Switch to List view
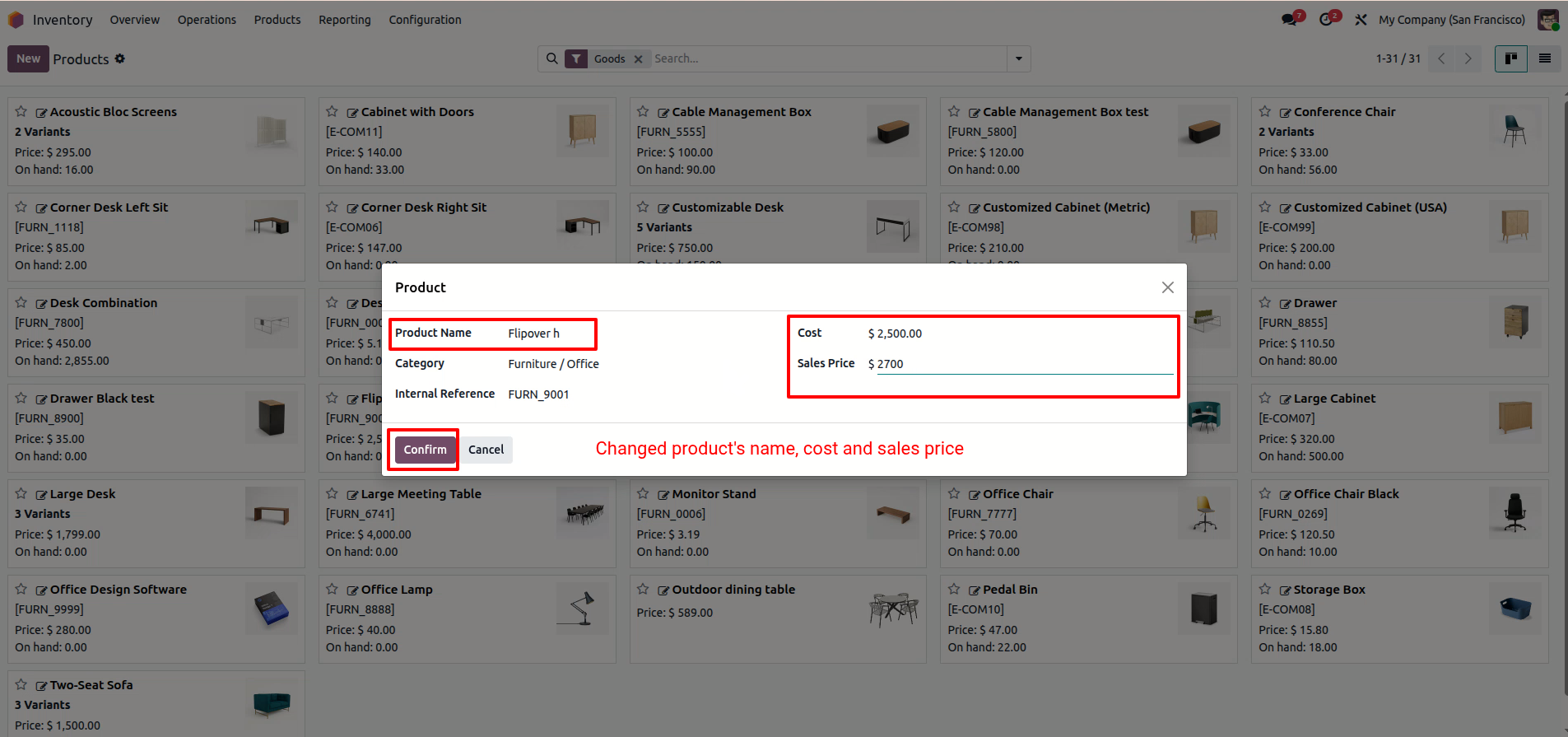Image resolution: width=1568 pixels, height=737 pixels. (x=1545, y=58)
